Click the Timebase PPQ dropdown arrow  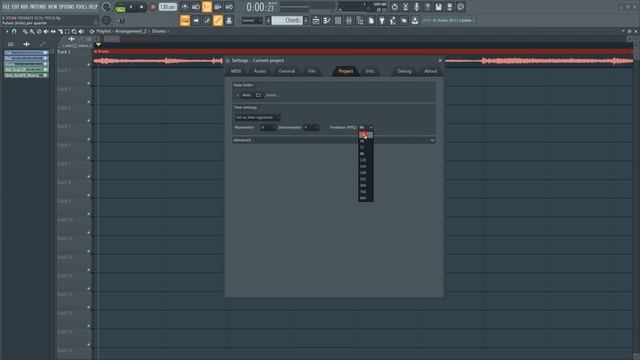[x=371, y=128]
